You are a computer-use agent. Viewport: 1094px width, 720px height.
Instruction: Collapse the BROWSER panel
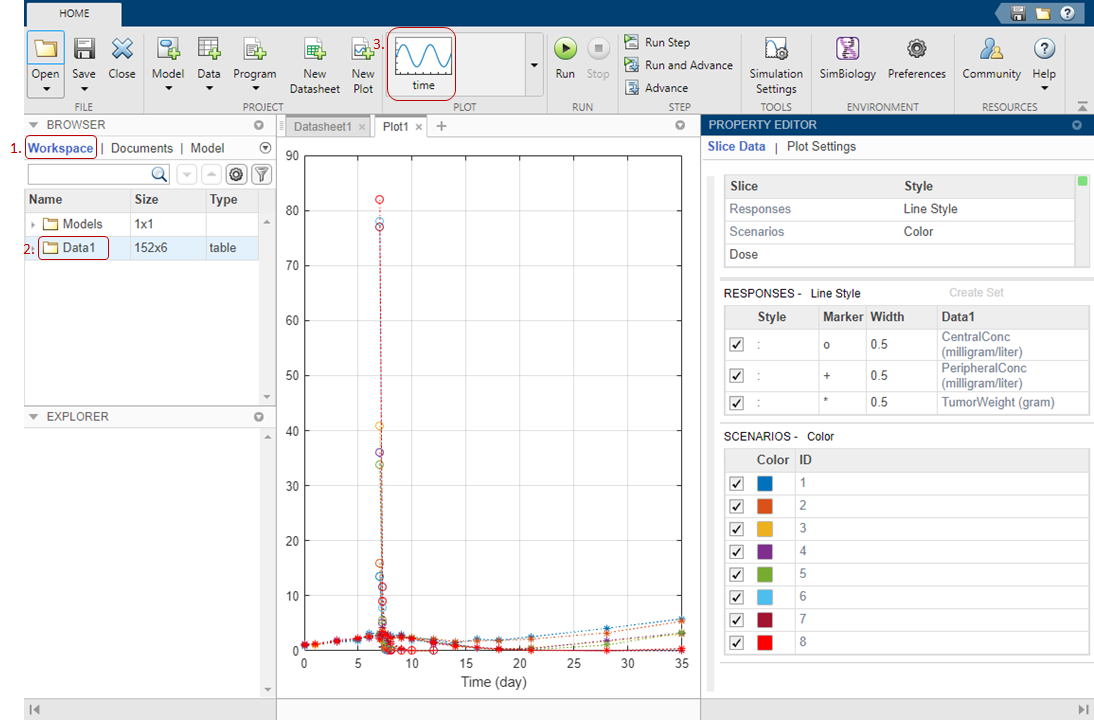click(x=33, y=125)
